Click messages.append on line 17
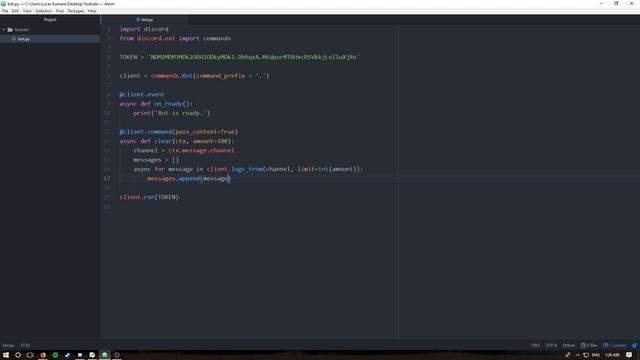The width and height of the screenshot is (640, 360). [173, 178]
